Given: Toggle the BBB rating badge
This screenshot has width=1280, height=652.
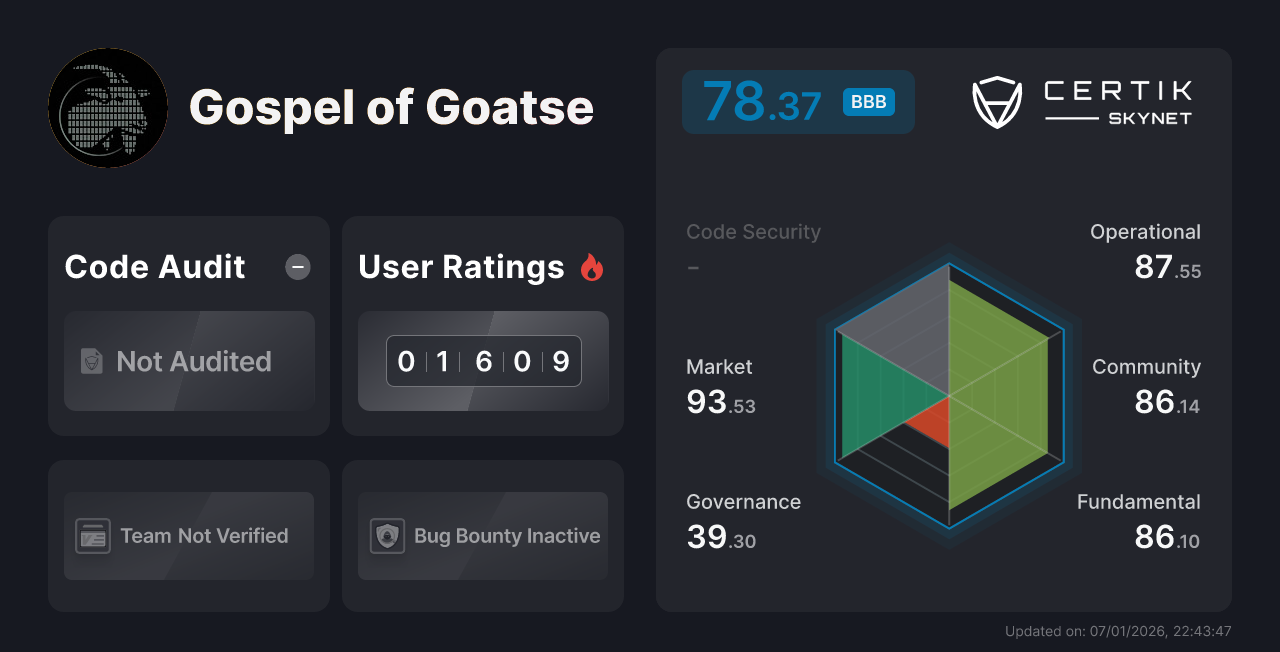Looking at the screenshot, I should click(x=868, y=101).
